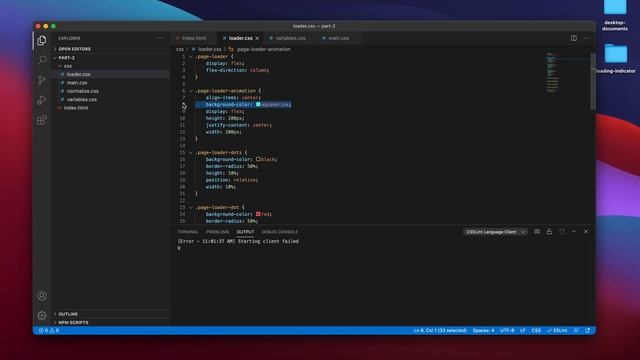
Task: Maximize the bottom panel size
Action: (x=574, y=231)
